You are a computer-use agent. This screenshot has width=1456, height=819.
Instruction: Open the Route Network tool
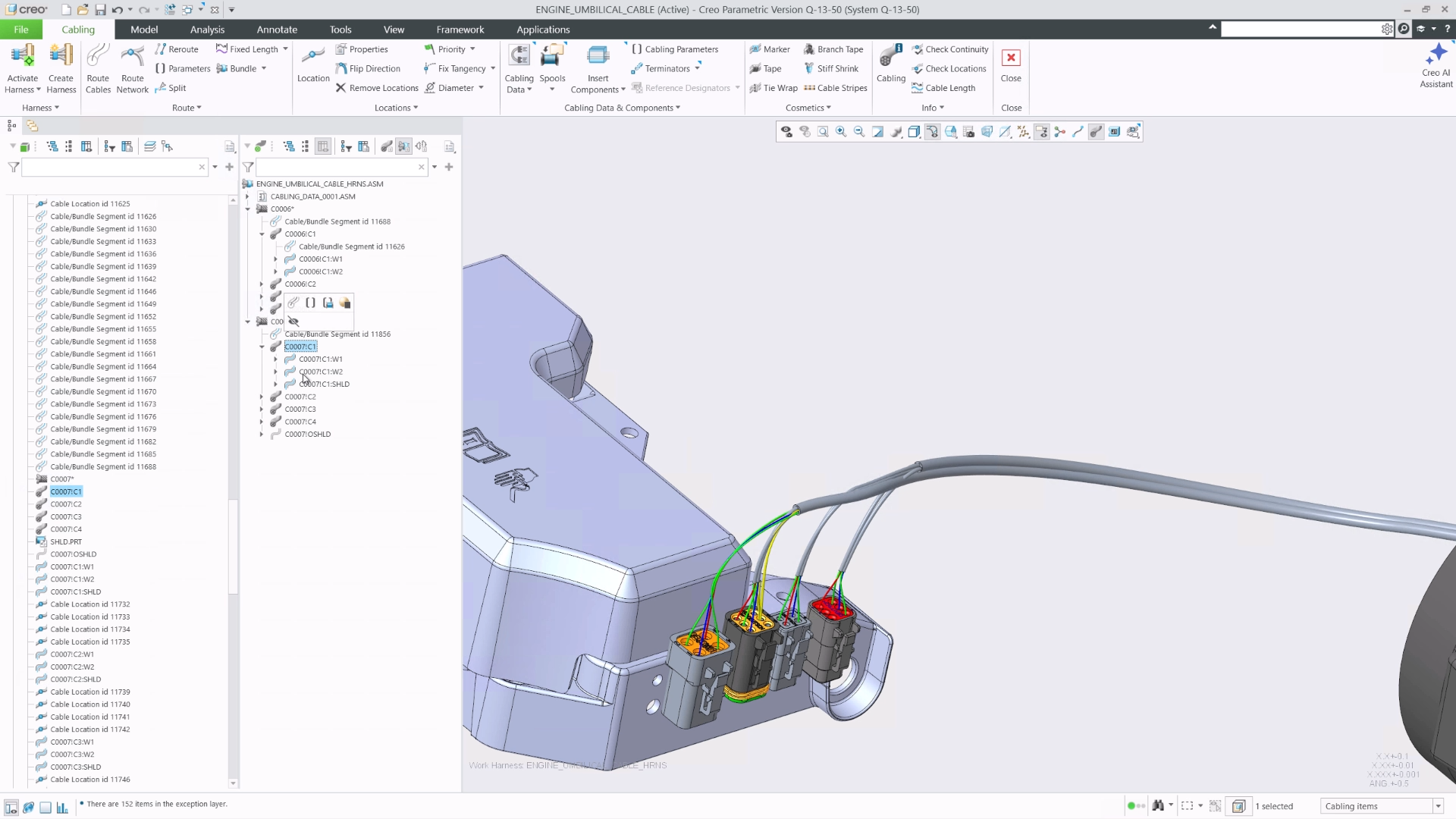tap(132, 69)
